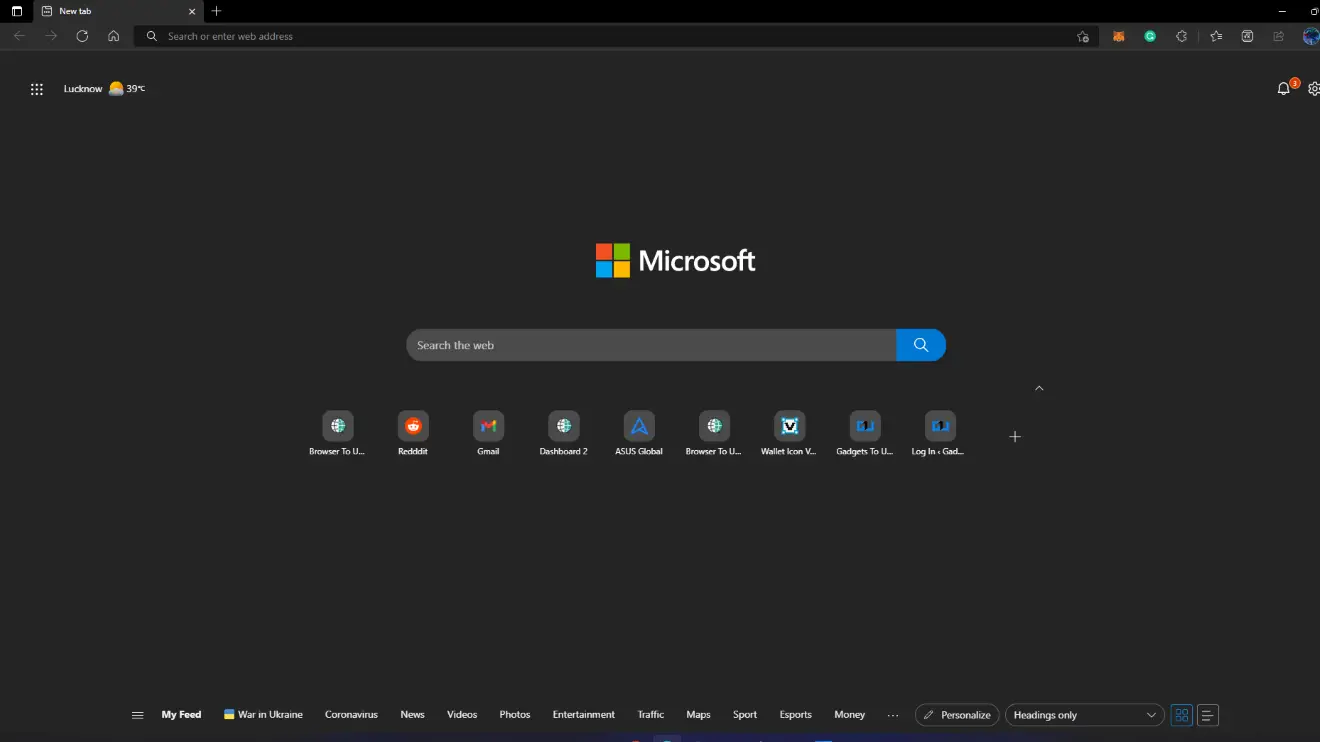Click the Share toolbar icon
Viewport: 1320px width, 742px height.
coord(1278,36)
